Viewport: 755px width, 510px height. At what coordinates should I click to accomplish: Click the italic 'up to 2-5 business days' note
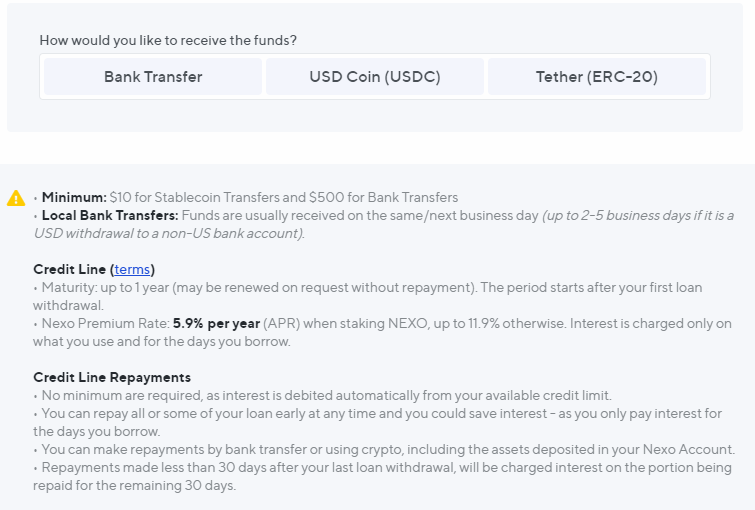click(384, 224)
